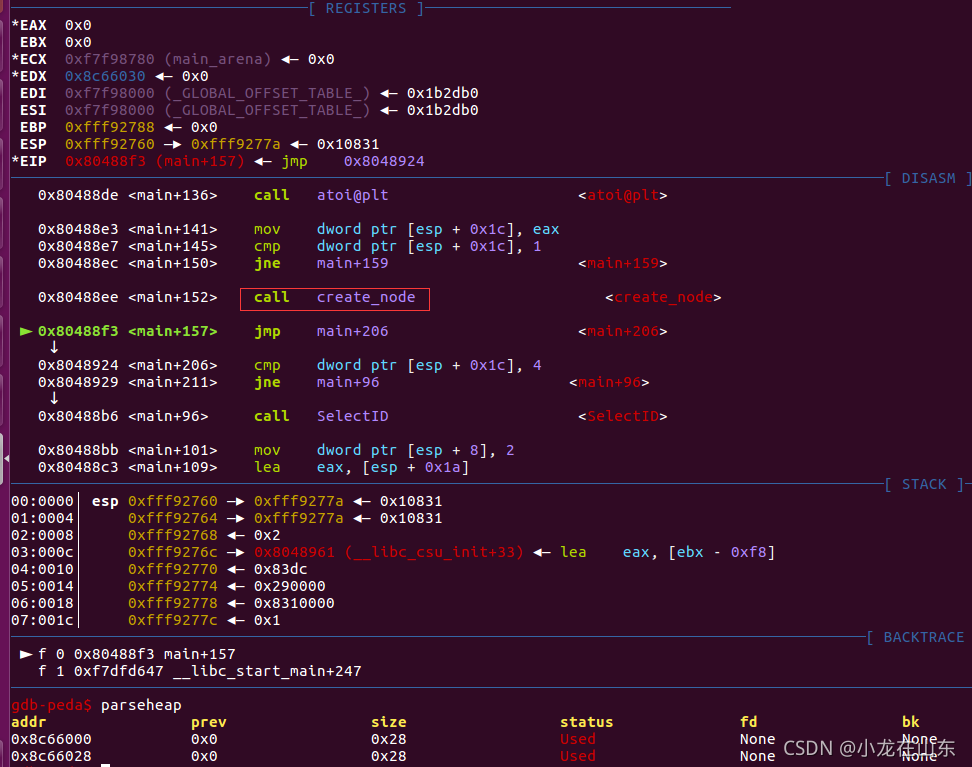Click the Used status of chunk 0x8c66000
Image resolution: width=972 pixels, height=767 pixels.
coord(578,739)
